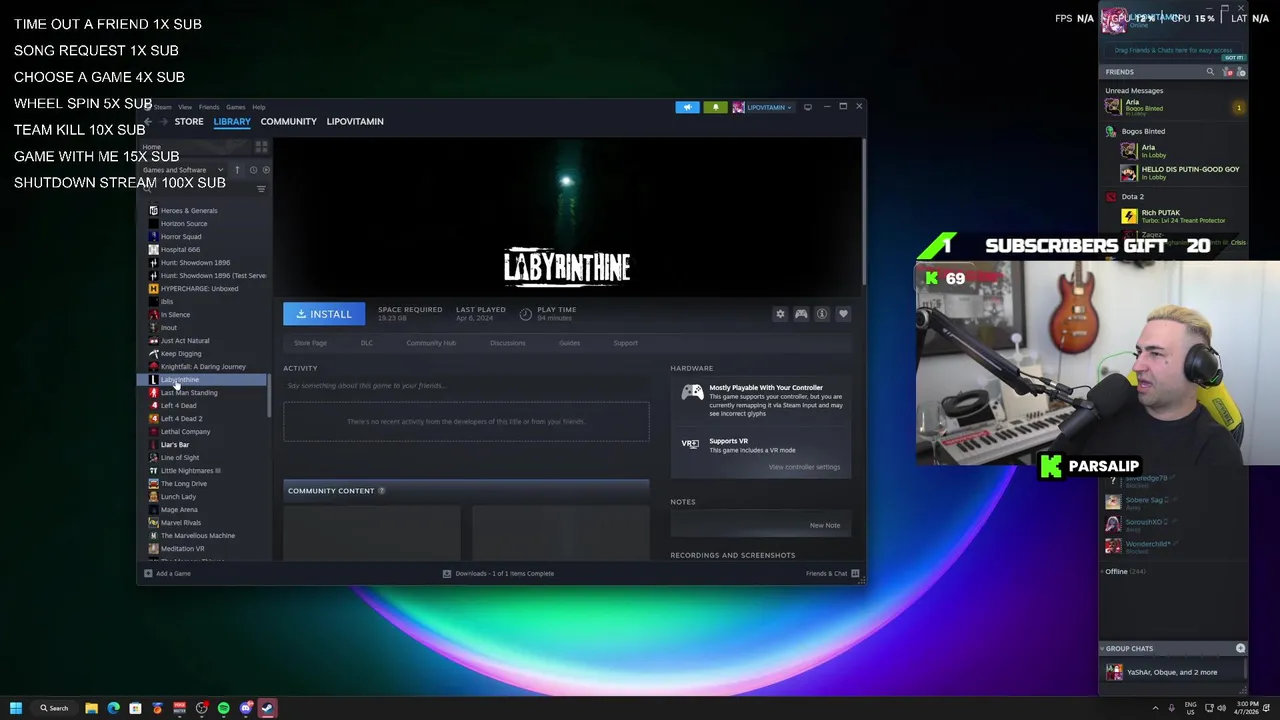Open the advanced library filter icon
Screen dimensions: 1280x720
click(261, 189)
